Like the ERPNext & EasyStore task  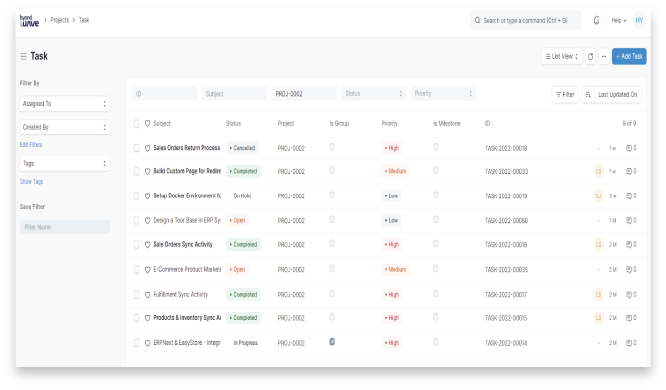click(x=147, y=343)
